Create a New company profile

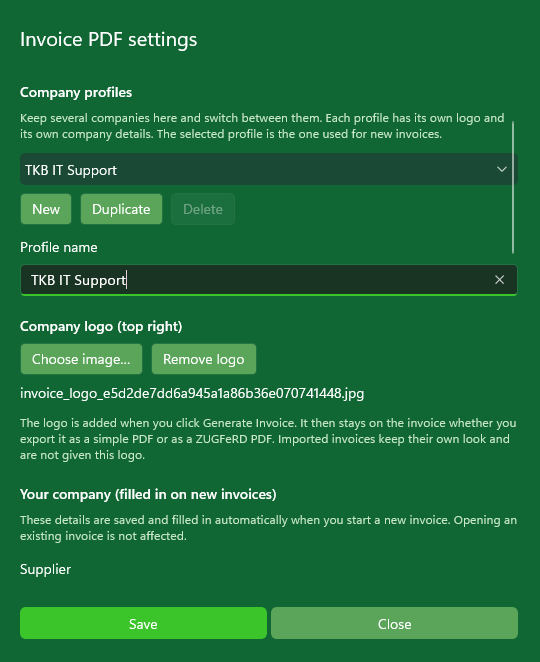[x=46, y=209]
